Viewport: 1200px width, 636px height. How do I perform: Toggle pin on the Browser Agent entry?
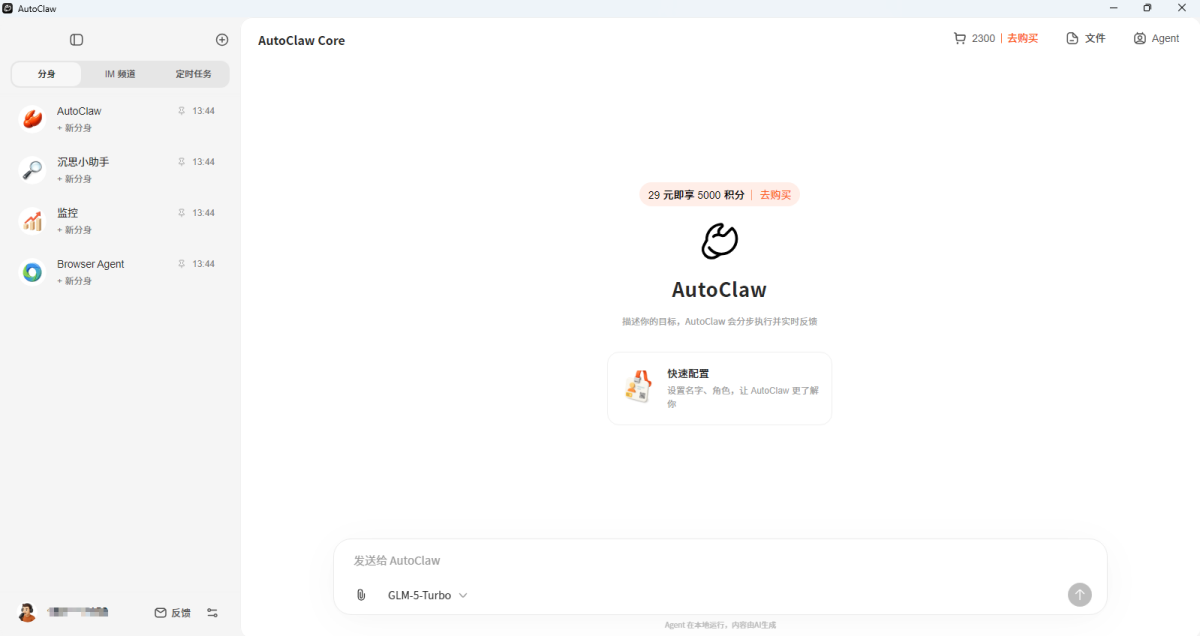[x=181, y=264]
